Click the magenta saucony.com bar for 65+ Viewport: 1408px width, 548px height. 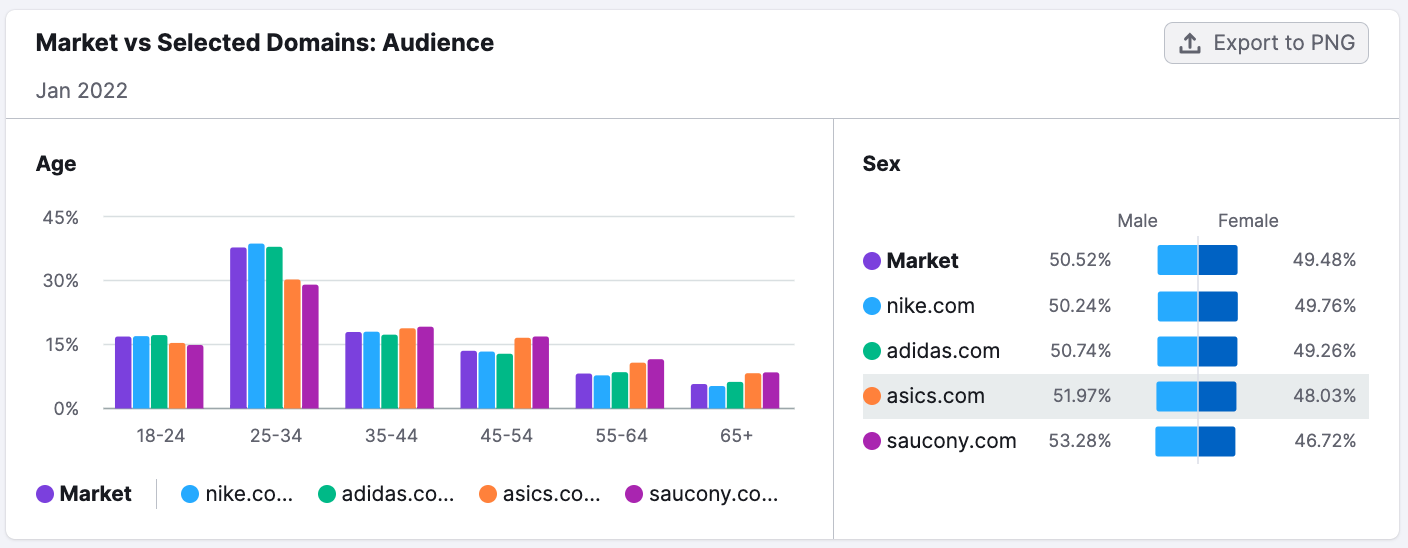pos(771,390)
